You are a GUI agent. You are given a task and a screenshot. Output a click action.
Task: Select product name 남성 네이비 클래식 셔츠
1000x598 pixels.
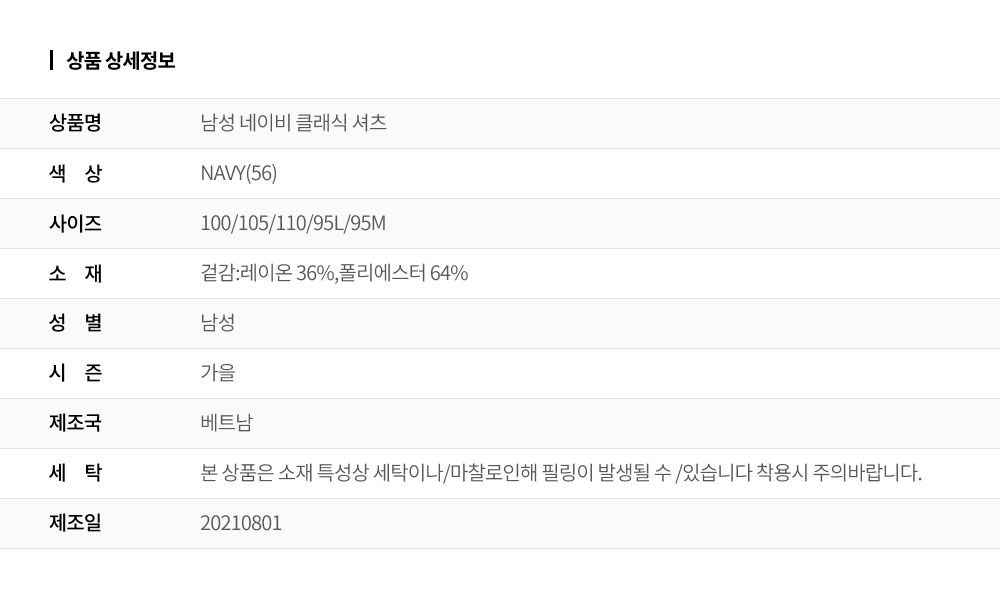(x=294, y=123)
